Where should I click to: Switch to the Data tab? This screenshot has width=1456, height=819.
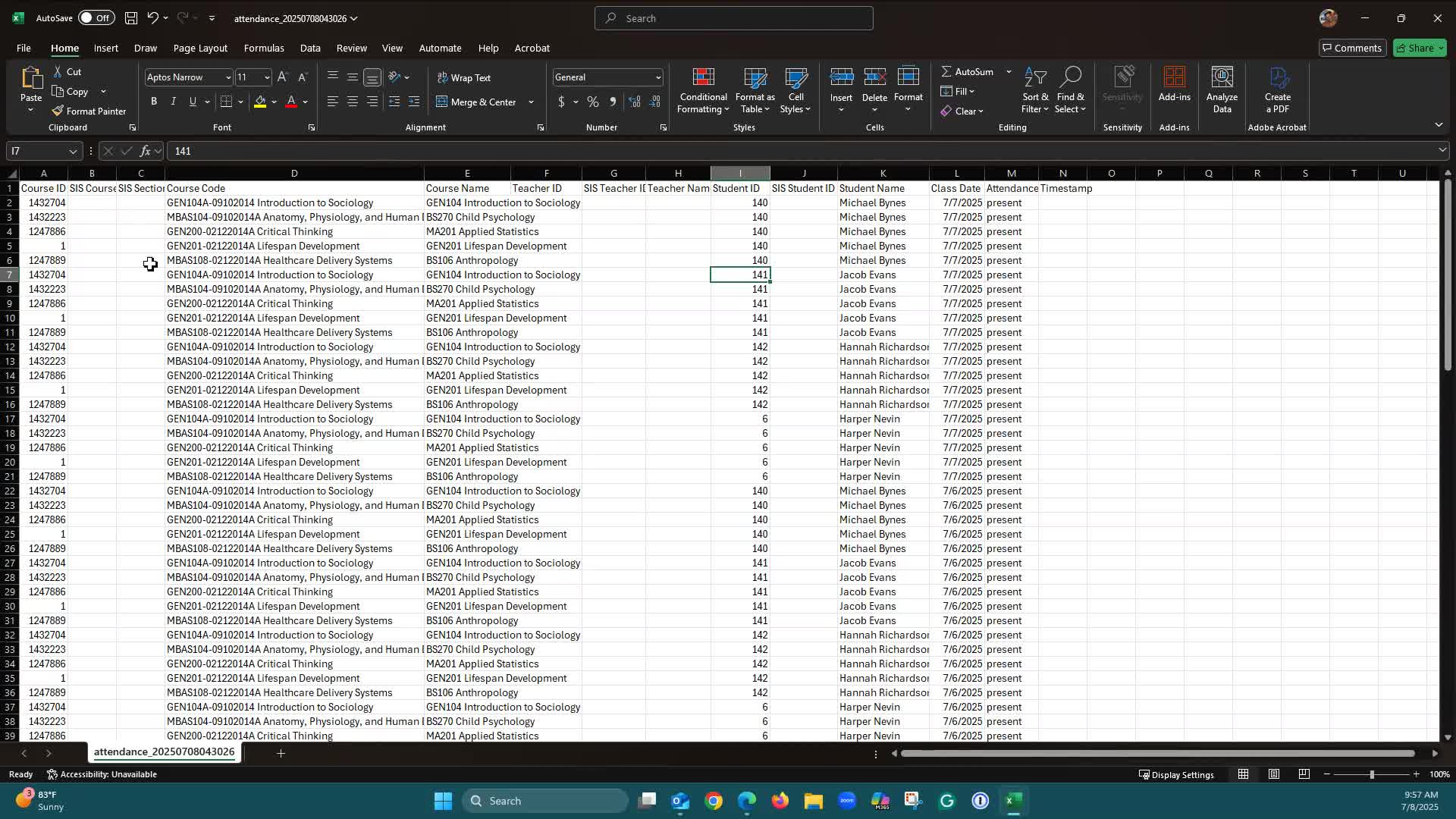(310, 48)
